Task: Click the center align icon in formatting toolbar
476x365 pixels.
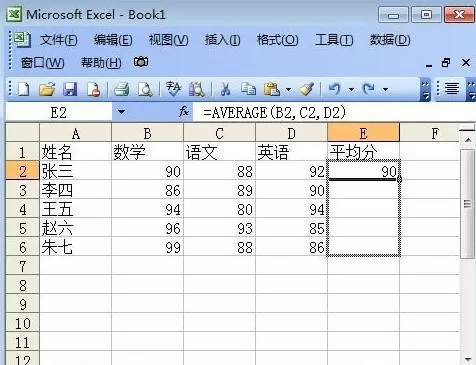Action: [x=452, y=89]
